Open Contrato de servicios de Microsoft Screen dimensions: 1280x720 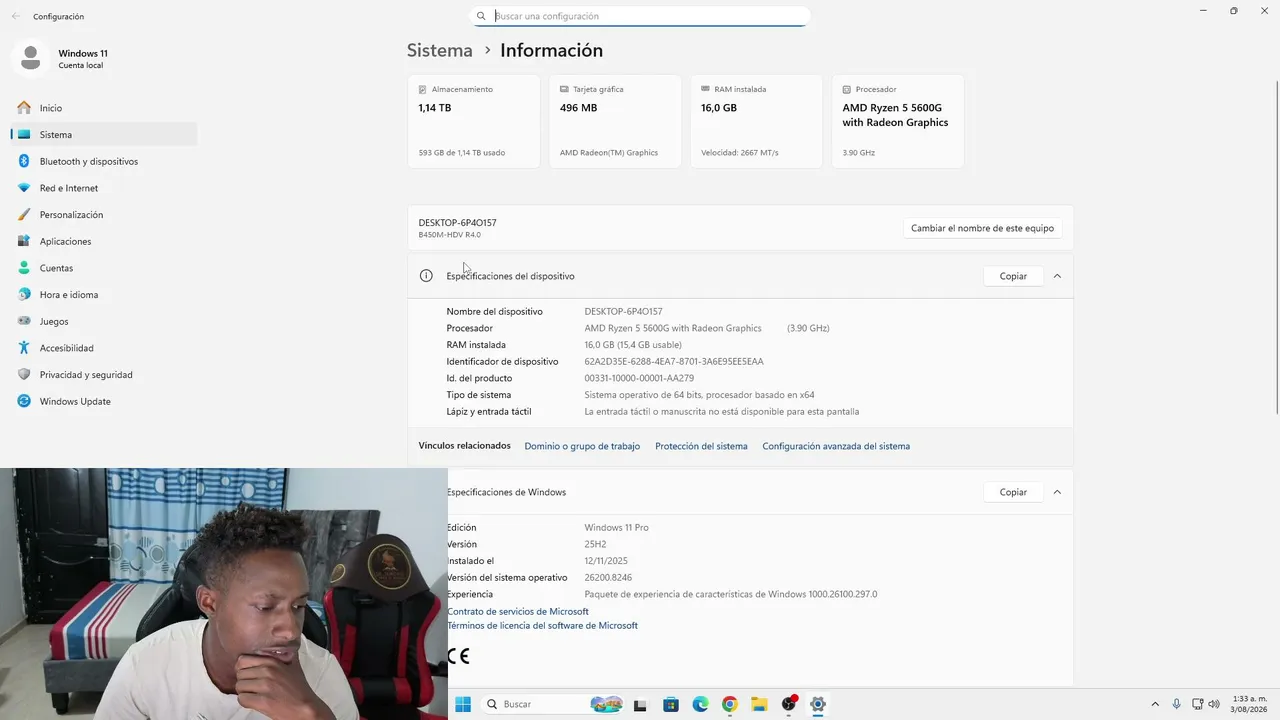[x=518, y=611]
